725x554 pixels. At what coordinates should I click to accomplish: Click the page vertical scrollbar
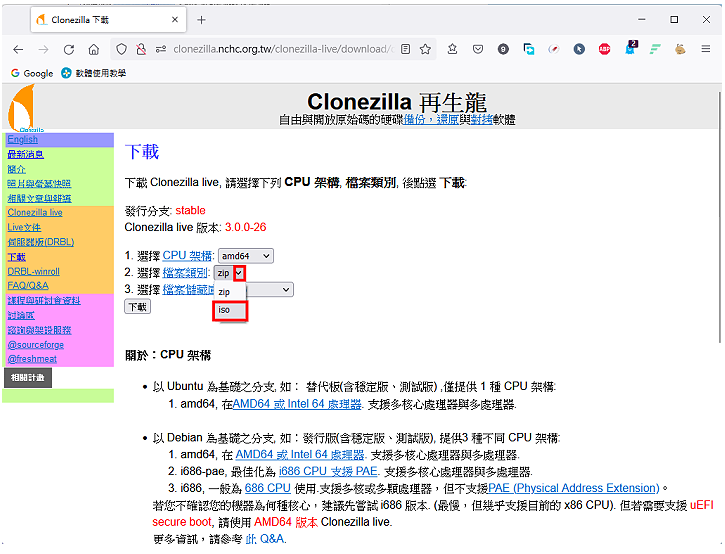click(719, 217)
